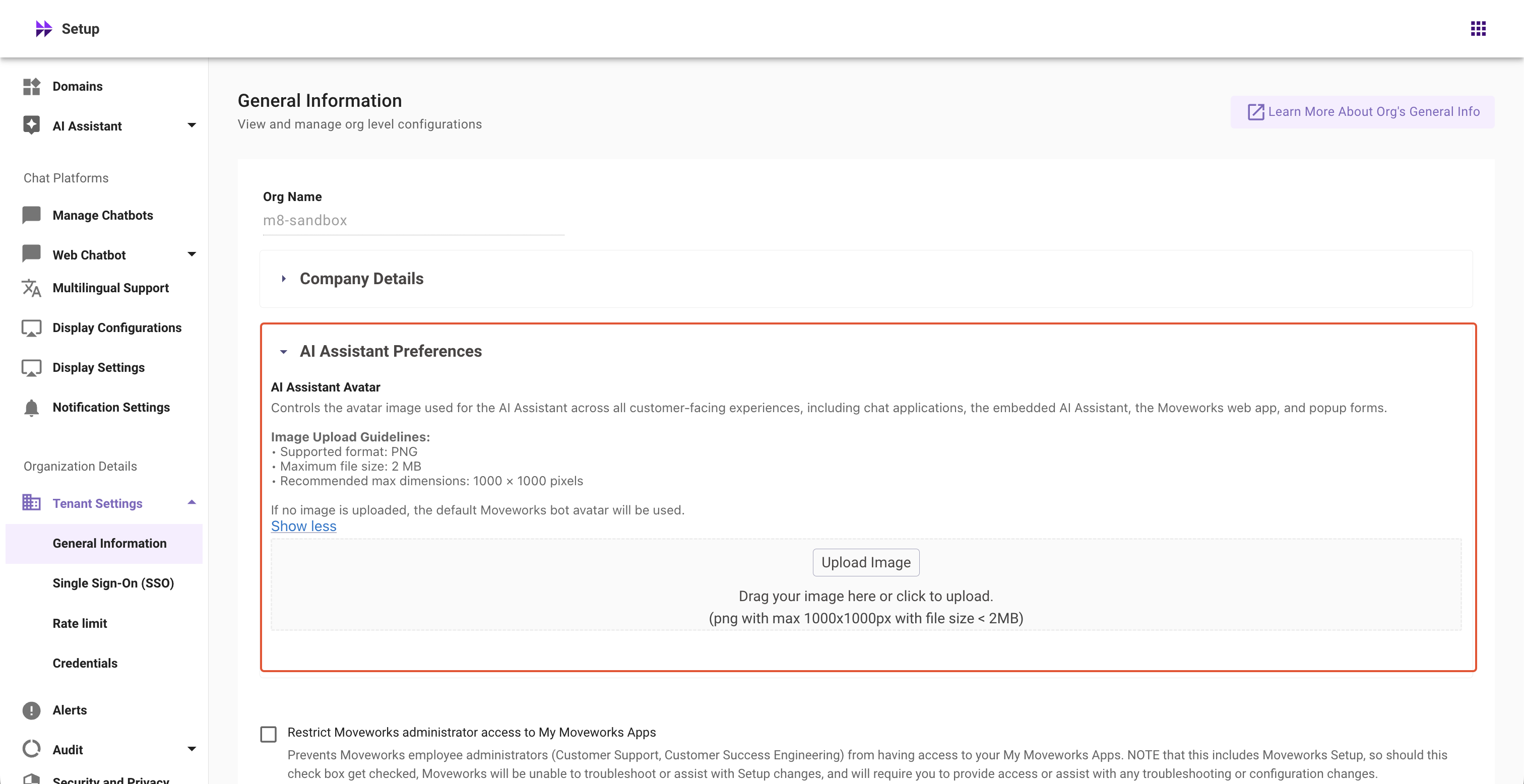The image size is (1524, 784).
Task: Collapse the AI Assistant Preferences section
Action: [x=284, y=352]
